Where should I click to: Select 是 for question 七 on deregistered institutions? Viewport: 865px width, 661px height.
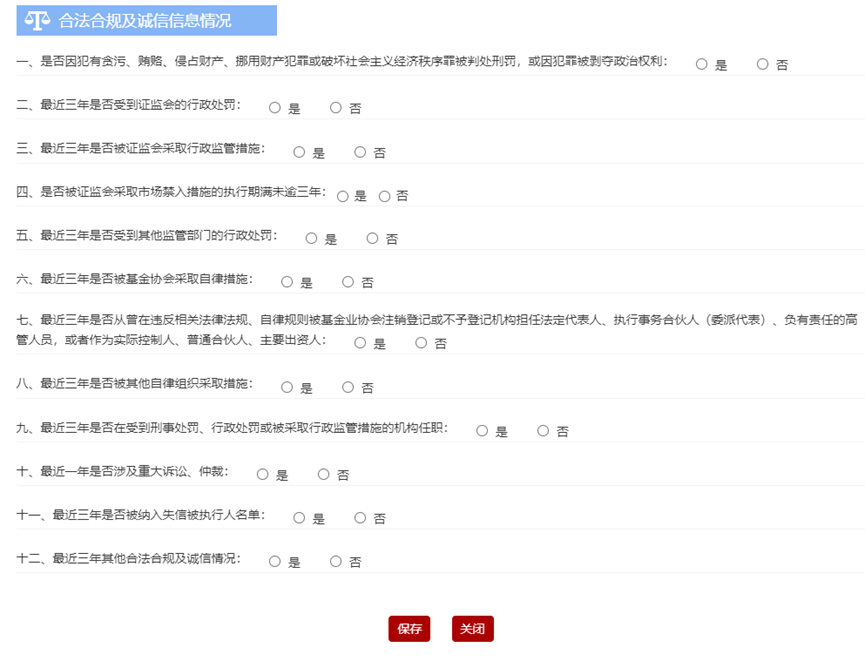click(x=360, y=343)
